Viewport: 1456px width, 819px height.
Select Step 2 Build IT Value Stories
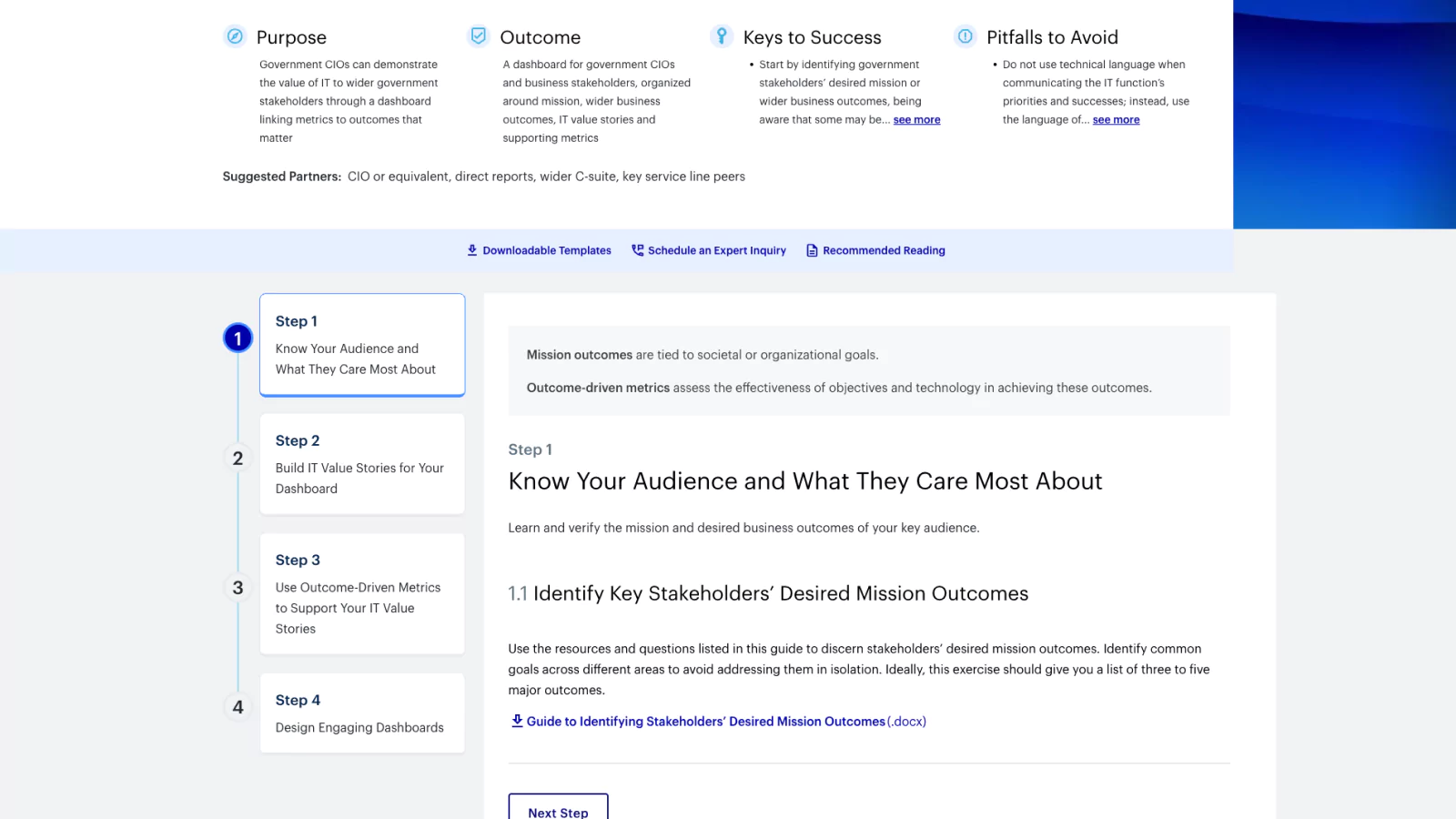point(361,464)
